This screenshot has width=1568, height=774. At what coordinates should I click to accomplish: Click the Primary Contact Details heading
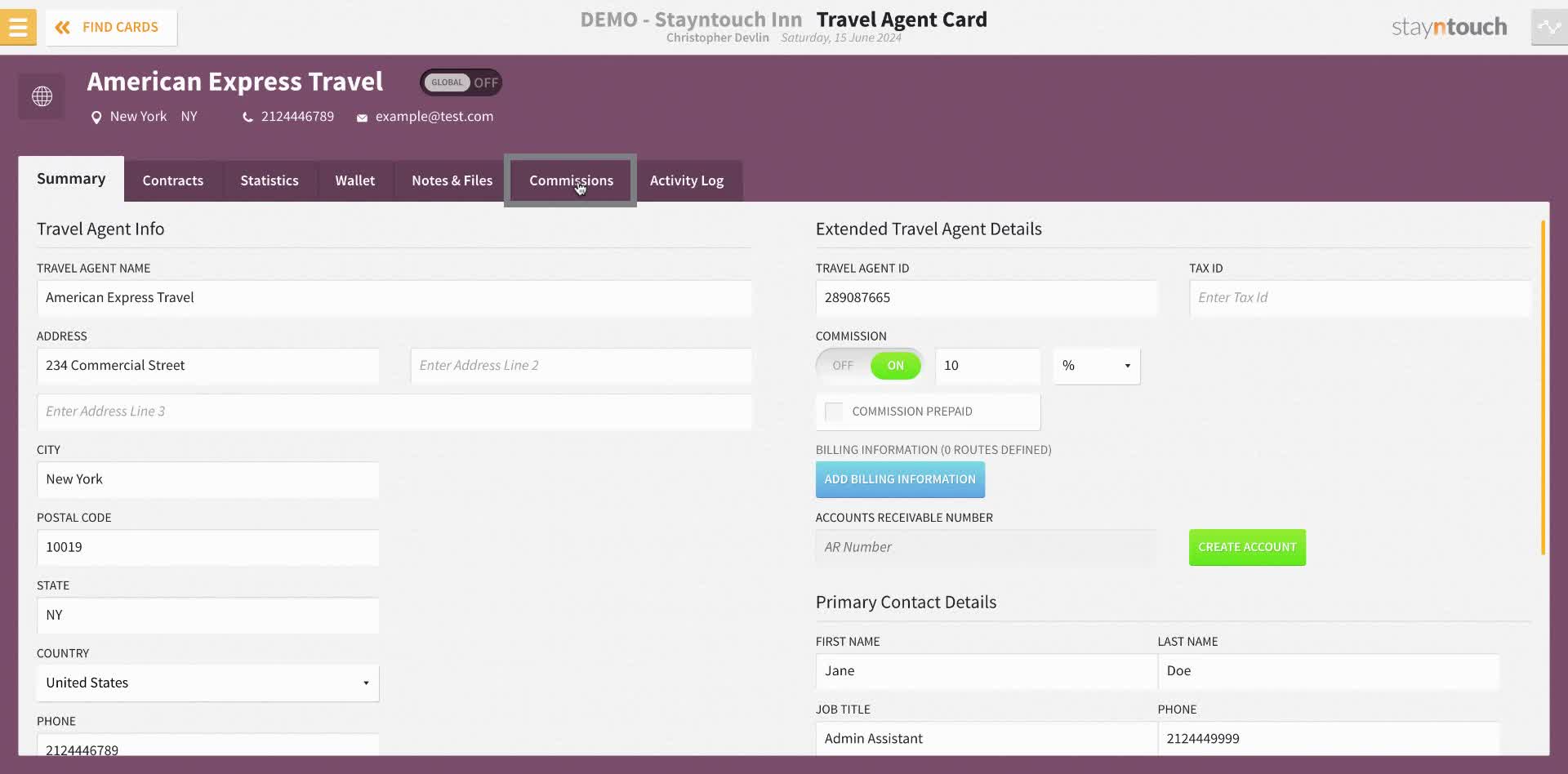906,603
